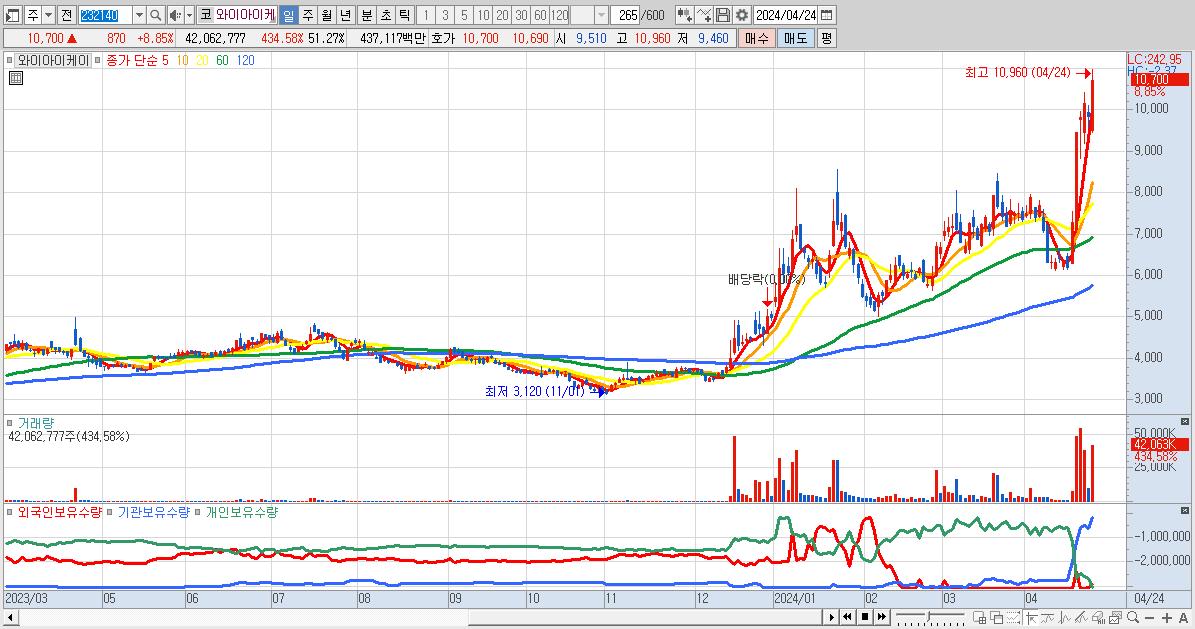1195x629 pixels.
Task: Click the rewind button in replay controls
Action: 847,617
